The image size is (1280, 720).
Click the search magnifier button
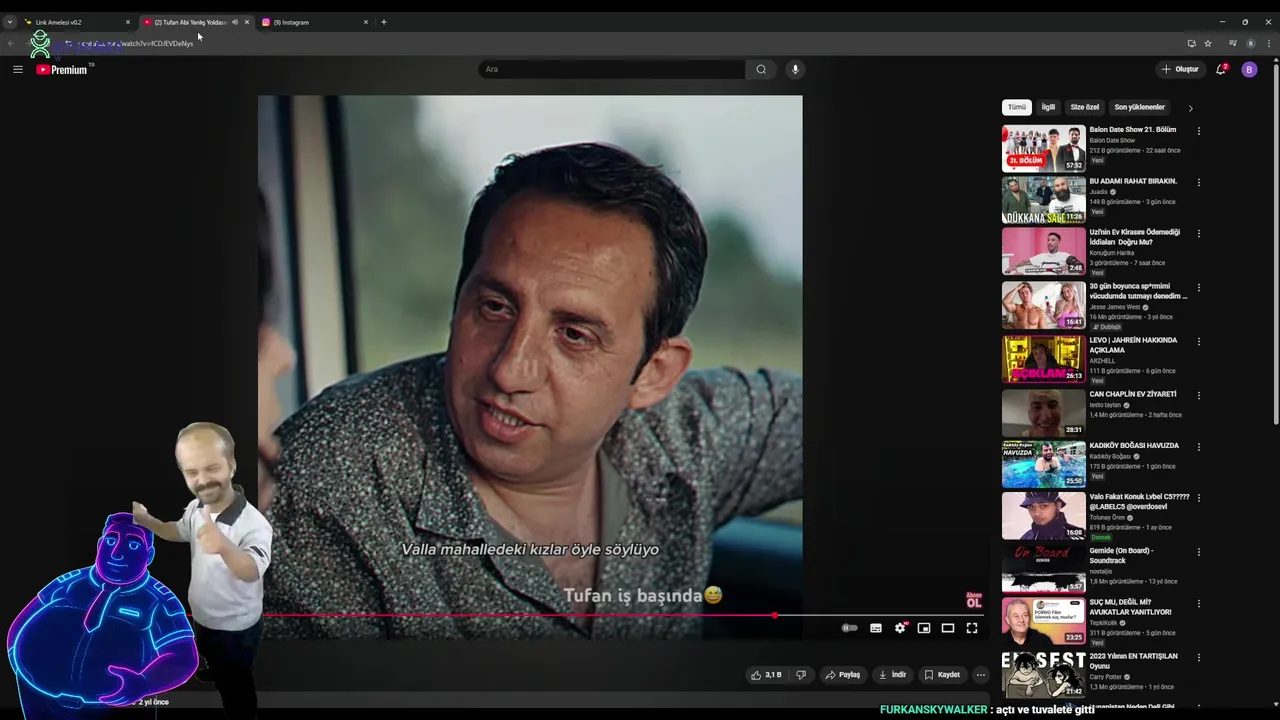click(x=761, y=69)
